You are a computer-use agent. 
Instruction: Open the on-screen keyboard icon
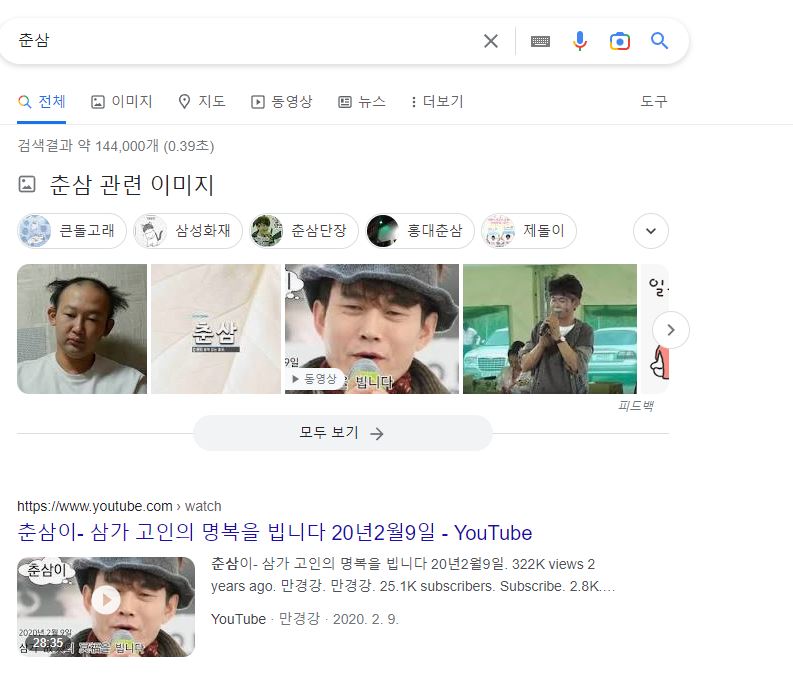coord(540,41)
